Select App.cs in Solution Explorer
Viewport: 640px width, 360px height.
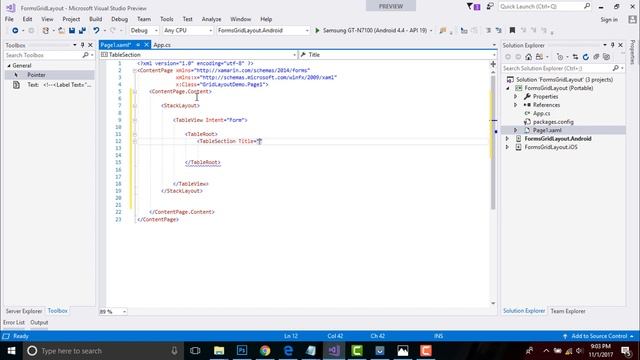pyautogui.click(x=541, y=113)
